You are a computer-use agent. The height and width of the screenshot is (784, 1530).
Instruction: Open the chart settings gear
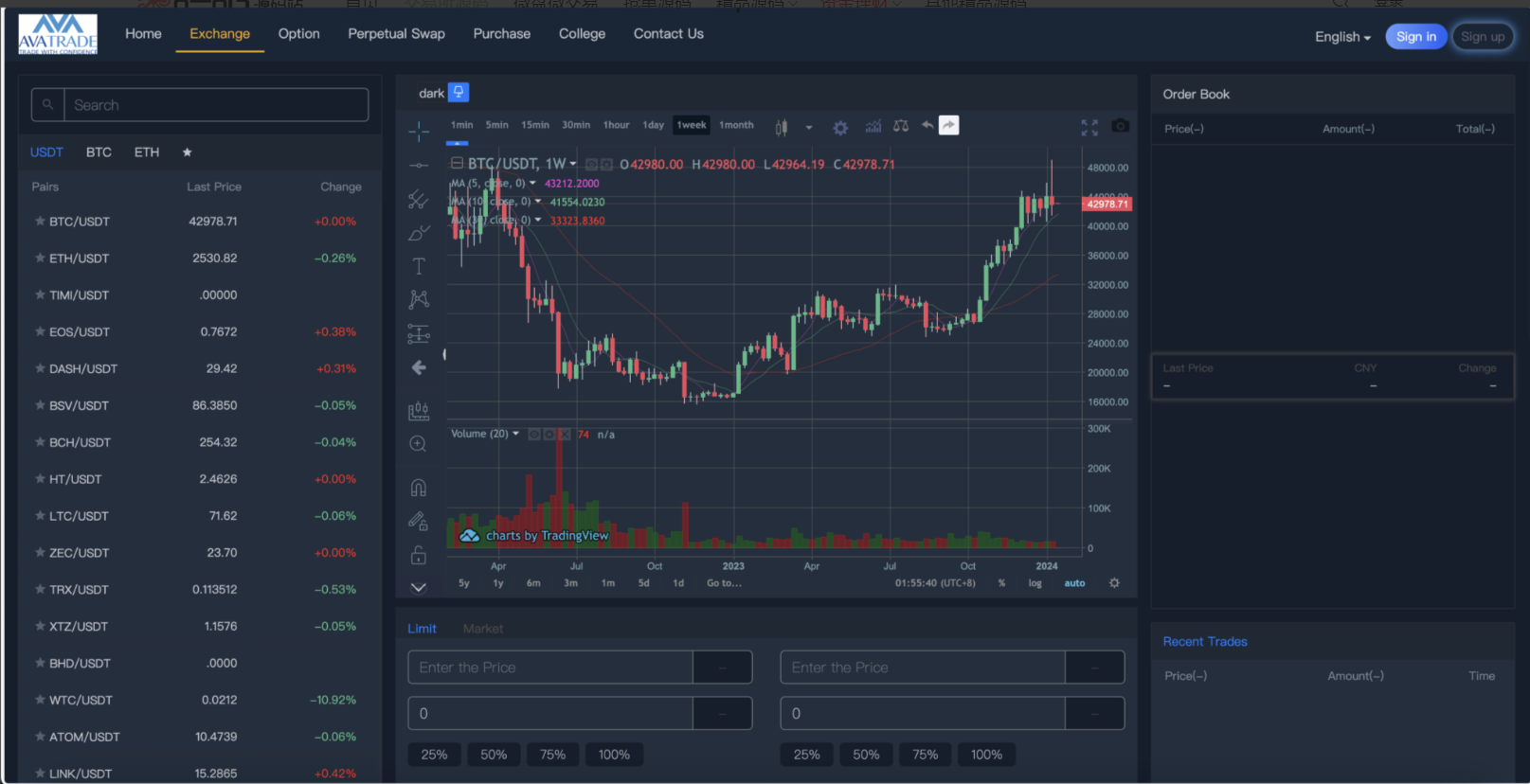[840, 127]
